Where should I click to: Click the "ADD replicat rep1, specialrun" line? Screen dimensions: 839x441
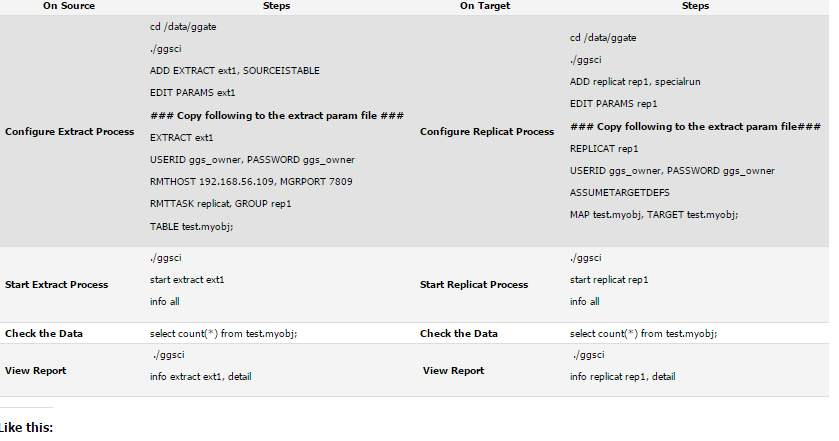[635, 82]
